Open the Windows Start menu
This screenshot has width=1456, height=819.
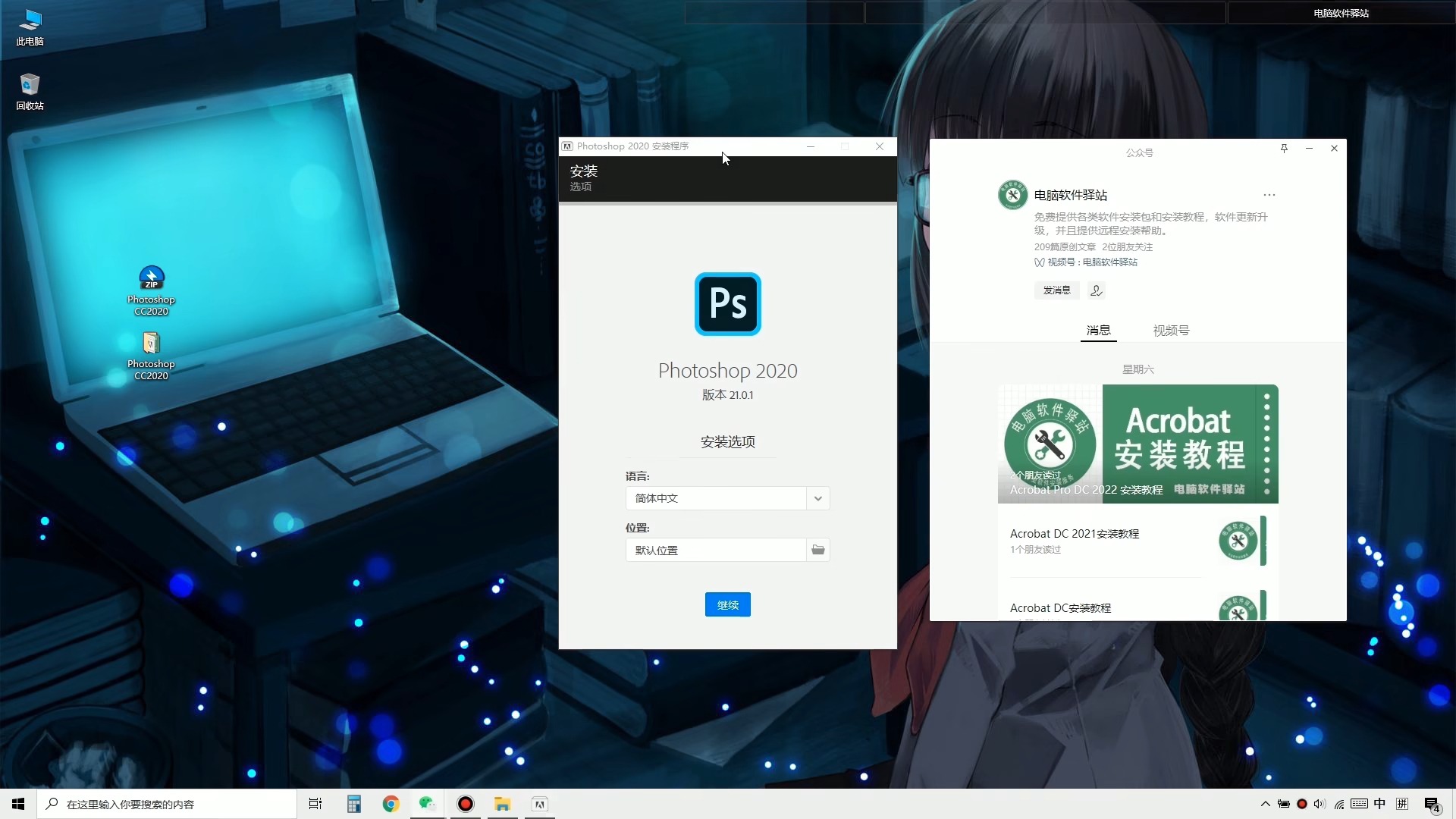coord(18,804)
